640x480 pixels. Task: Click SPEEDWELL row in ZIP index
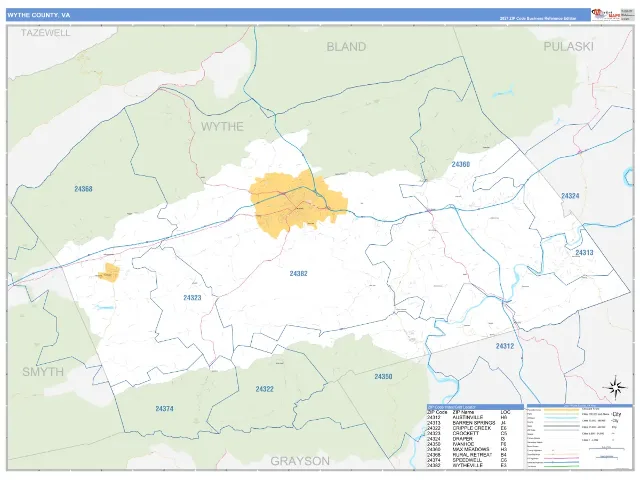click(468, 460)
